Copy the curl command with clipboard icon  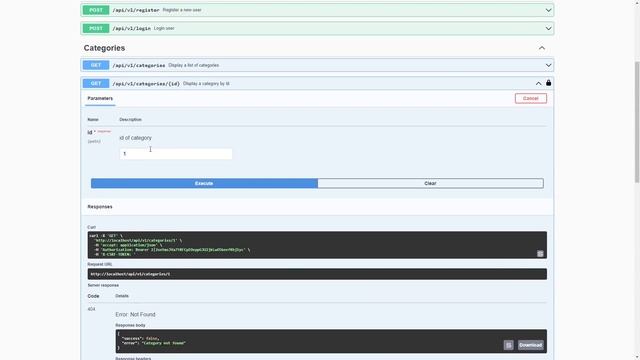coord(540,253)
